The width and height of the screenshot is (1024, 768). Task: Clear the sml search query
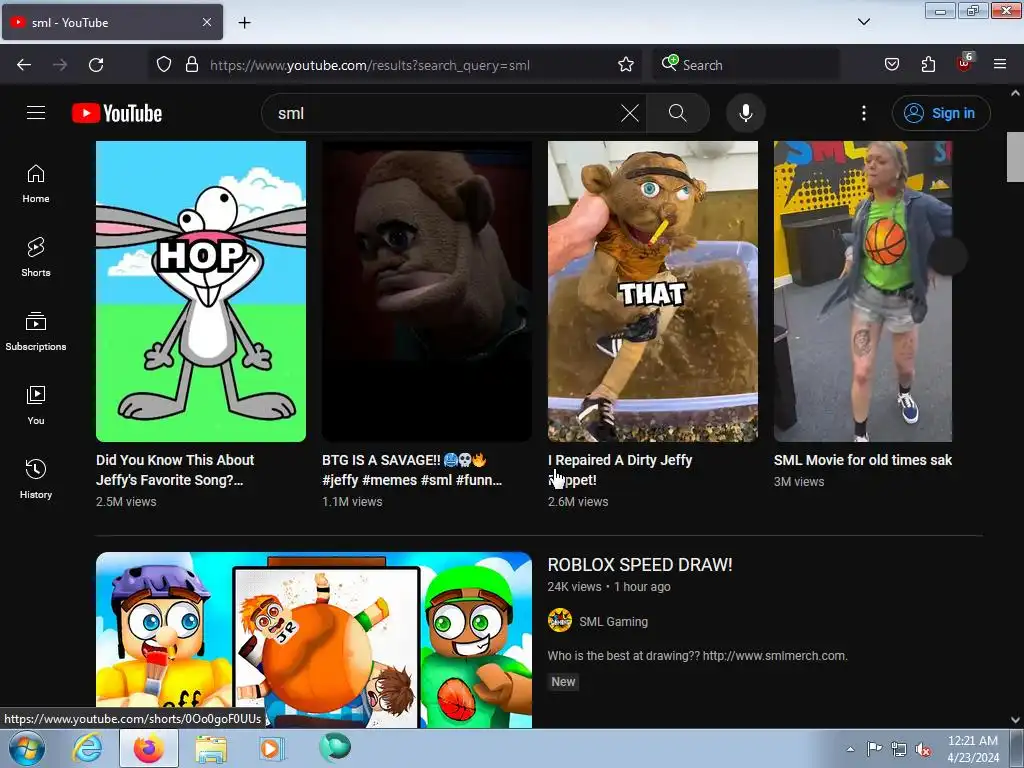pos(630,113)
